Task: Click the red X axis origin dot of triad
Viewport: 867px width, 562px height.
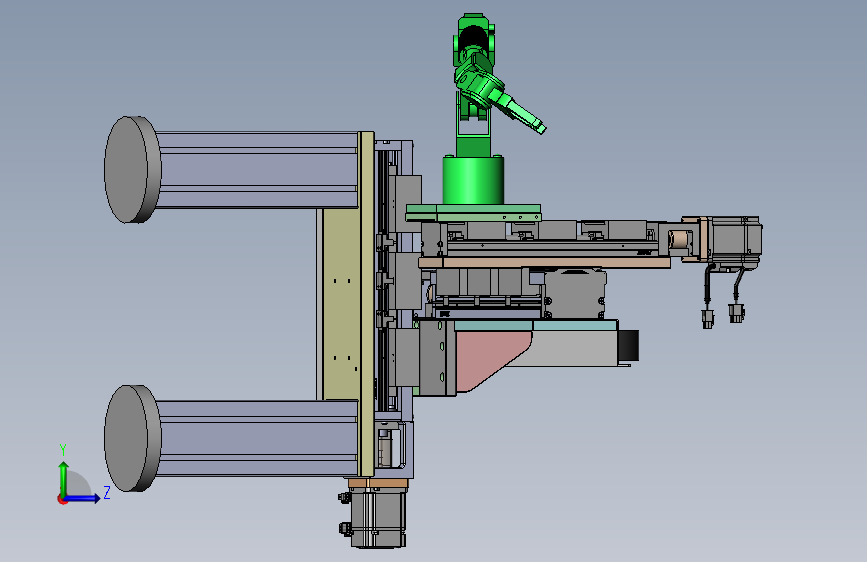Action: 62,499
